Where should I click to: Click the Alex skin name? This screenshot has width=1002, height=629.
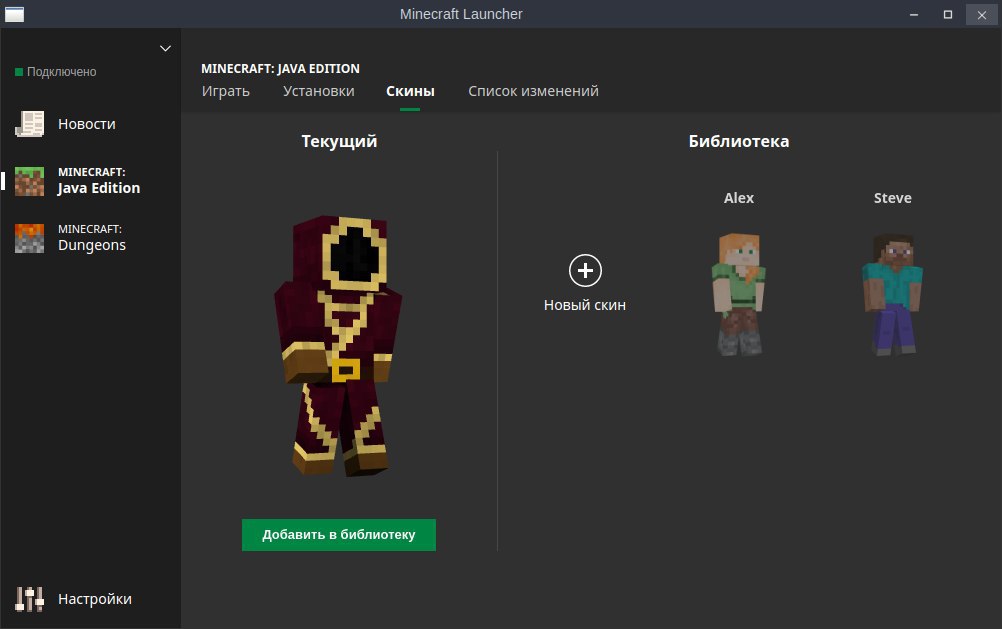tap(739, 198)
